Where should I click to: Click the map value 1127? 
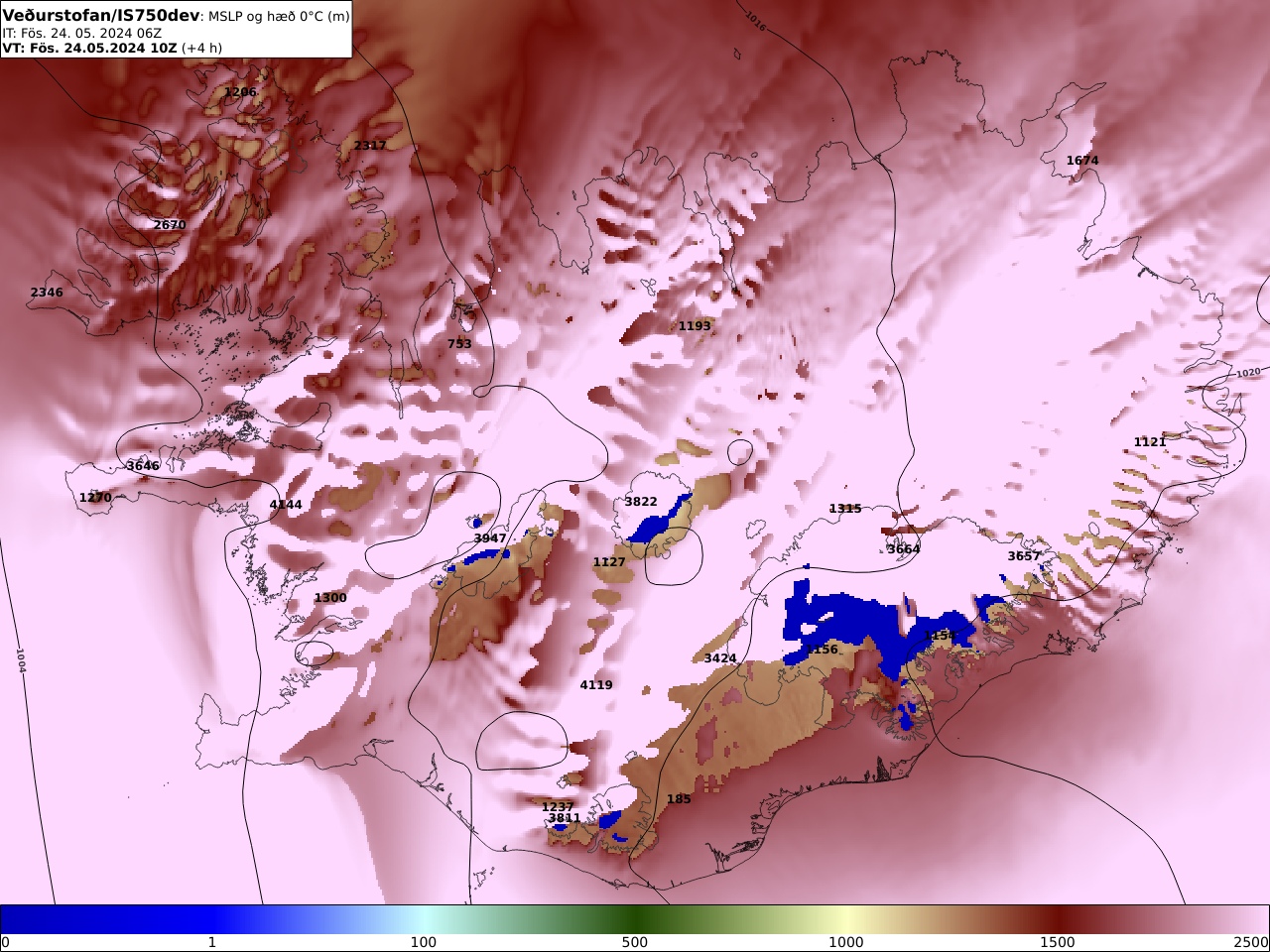click(x=609, y=562)
